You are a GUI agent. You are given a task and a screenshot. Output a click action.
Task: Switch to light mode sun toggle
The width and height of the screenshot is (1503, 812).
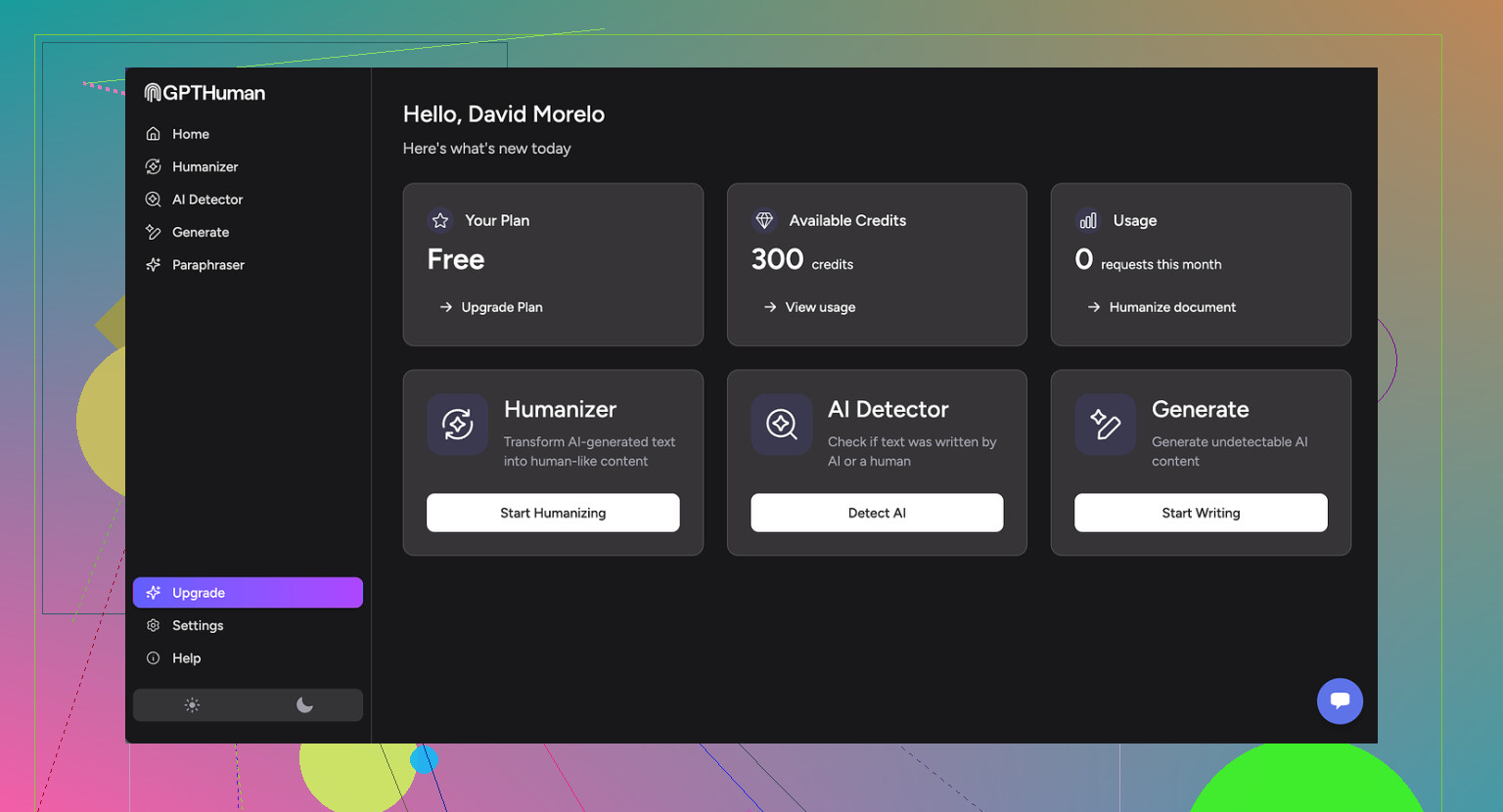pyautogui.click(x=192, y=705)
